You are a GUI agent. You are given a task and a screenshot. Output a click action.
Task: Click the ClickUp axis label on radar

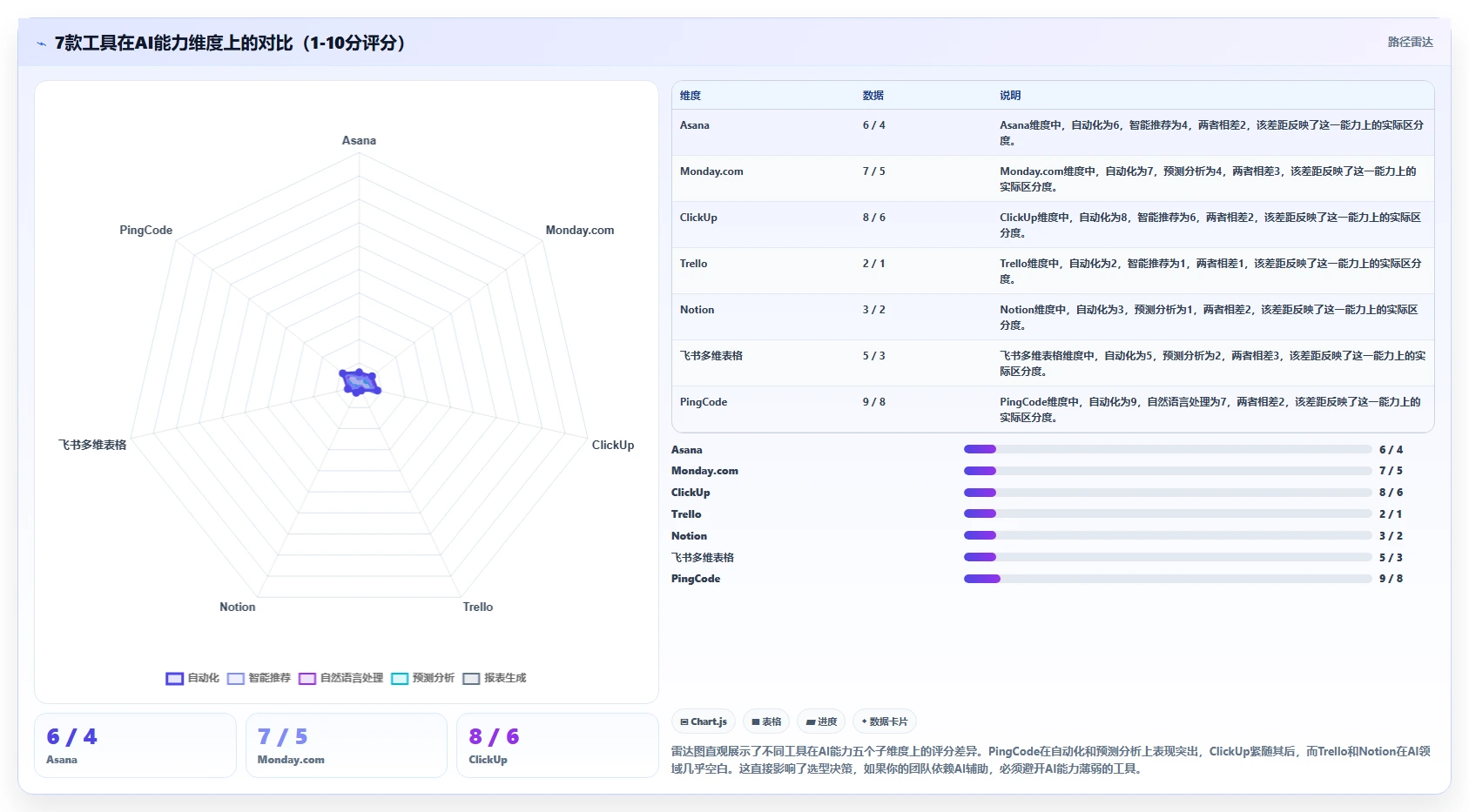pyautogui.click(x=613, y=446)
